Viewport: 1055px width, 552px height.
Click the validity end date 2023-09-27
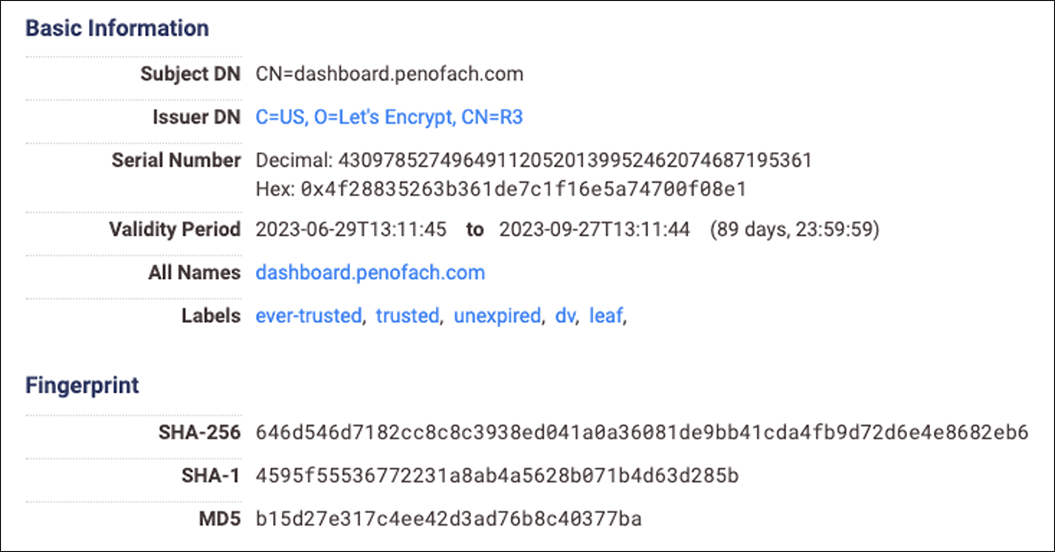[594, 230]
